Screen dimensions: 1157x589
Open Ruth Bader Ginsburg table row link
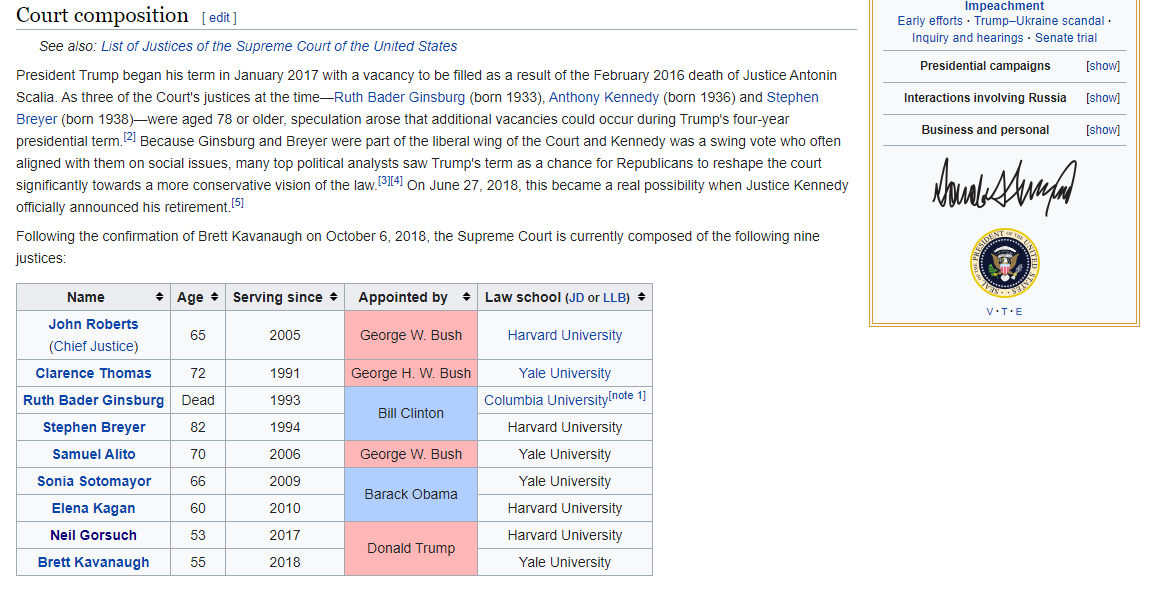(93, 400)
